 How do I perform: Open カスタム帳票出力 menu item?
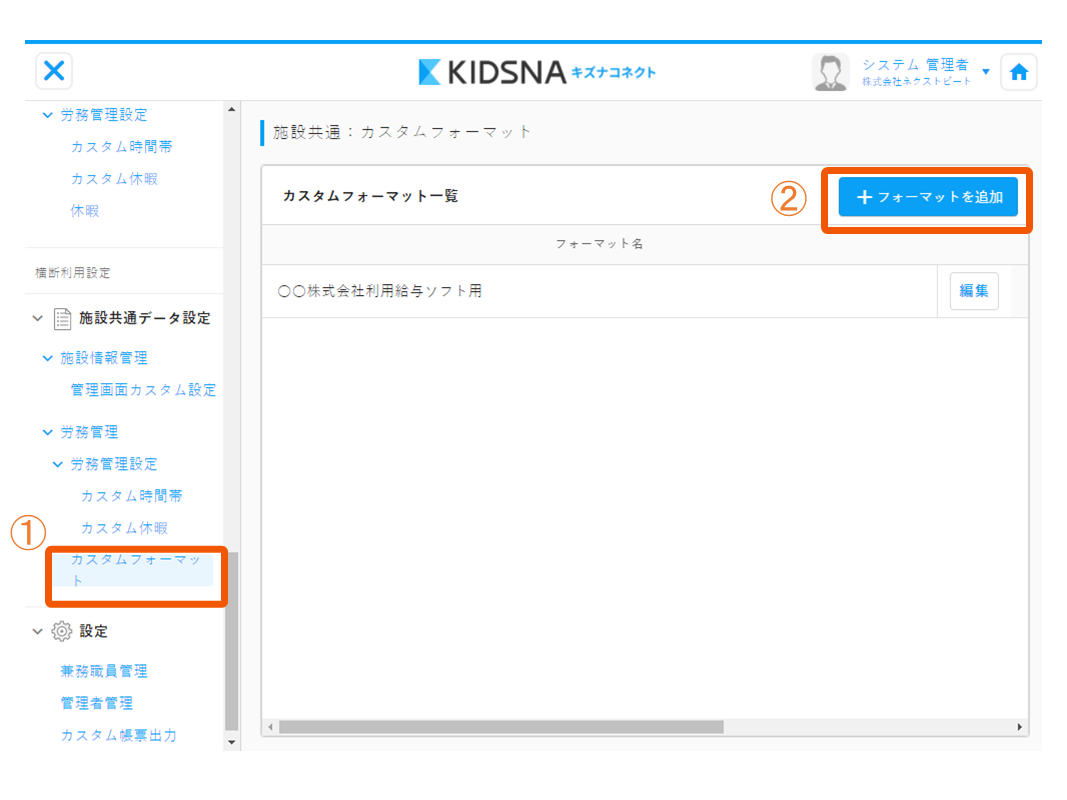(118, 735)
